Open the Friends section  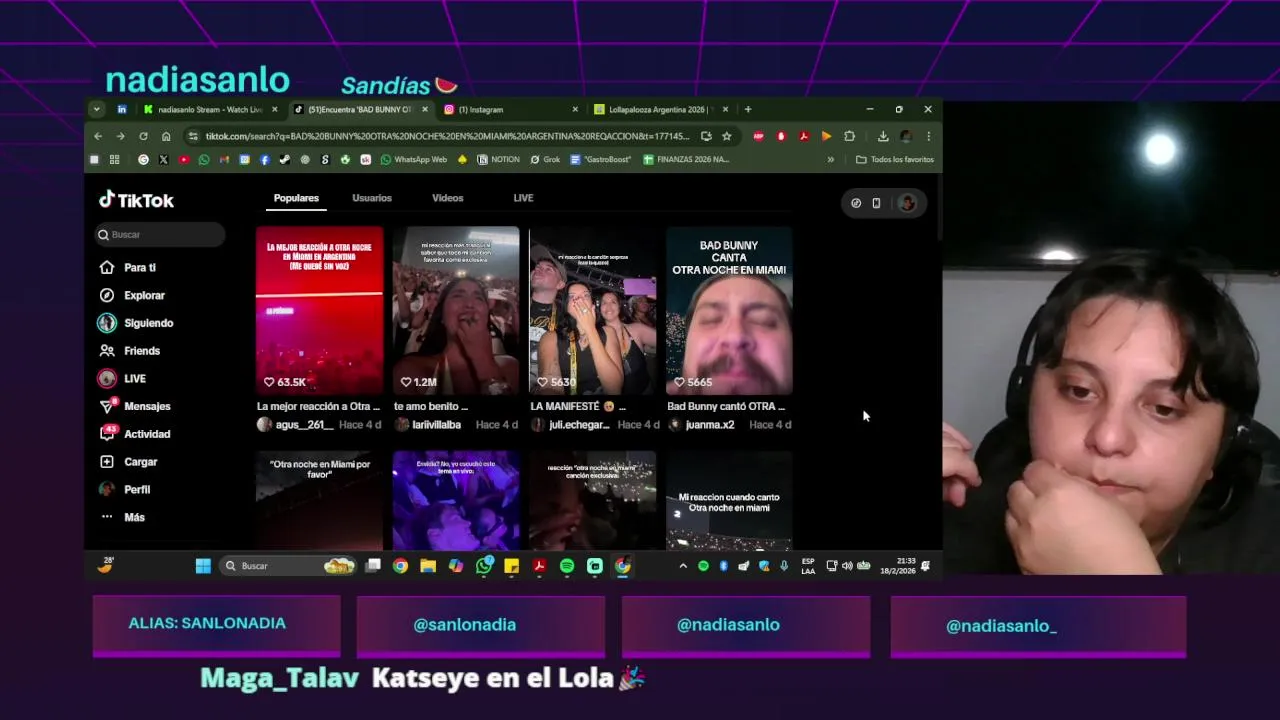129,351
